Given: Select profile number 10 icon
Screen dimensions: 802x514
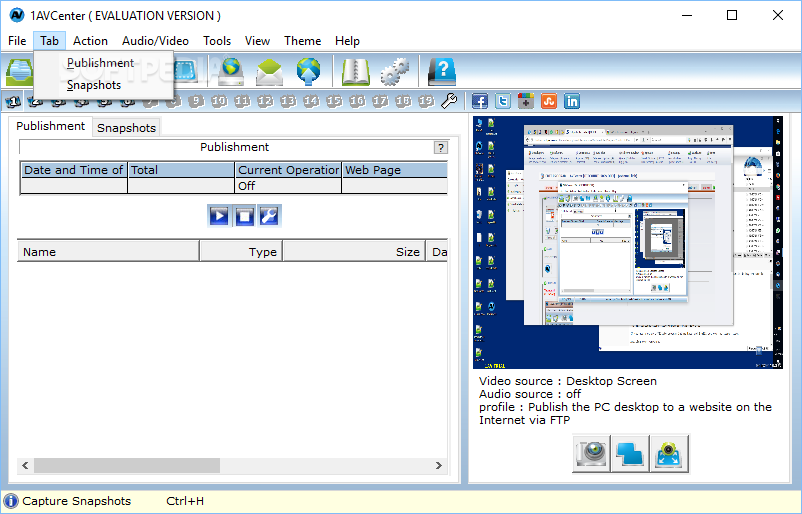Looking at the screenshot, I should point(219,101).
